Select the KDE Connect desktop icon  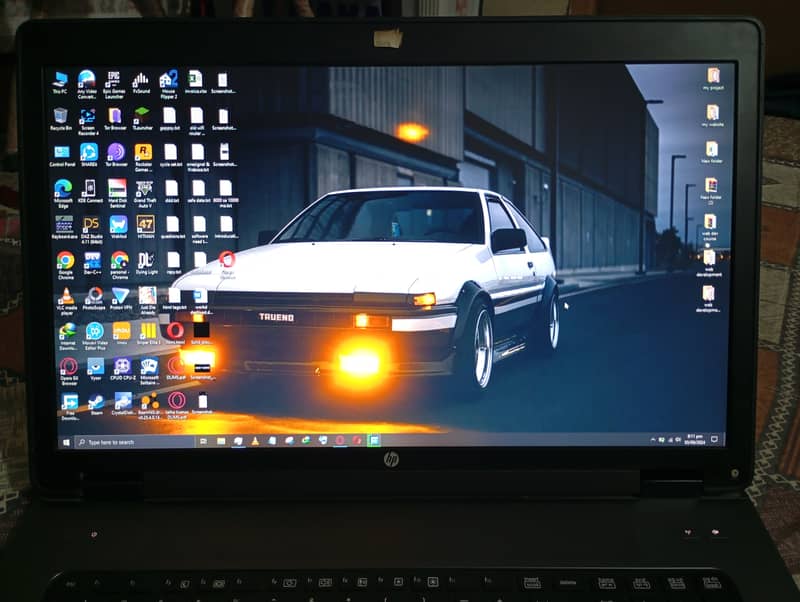(x=89, y=188)
